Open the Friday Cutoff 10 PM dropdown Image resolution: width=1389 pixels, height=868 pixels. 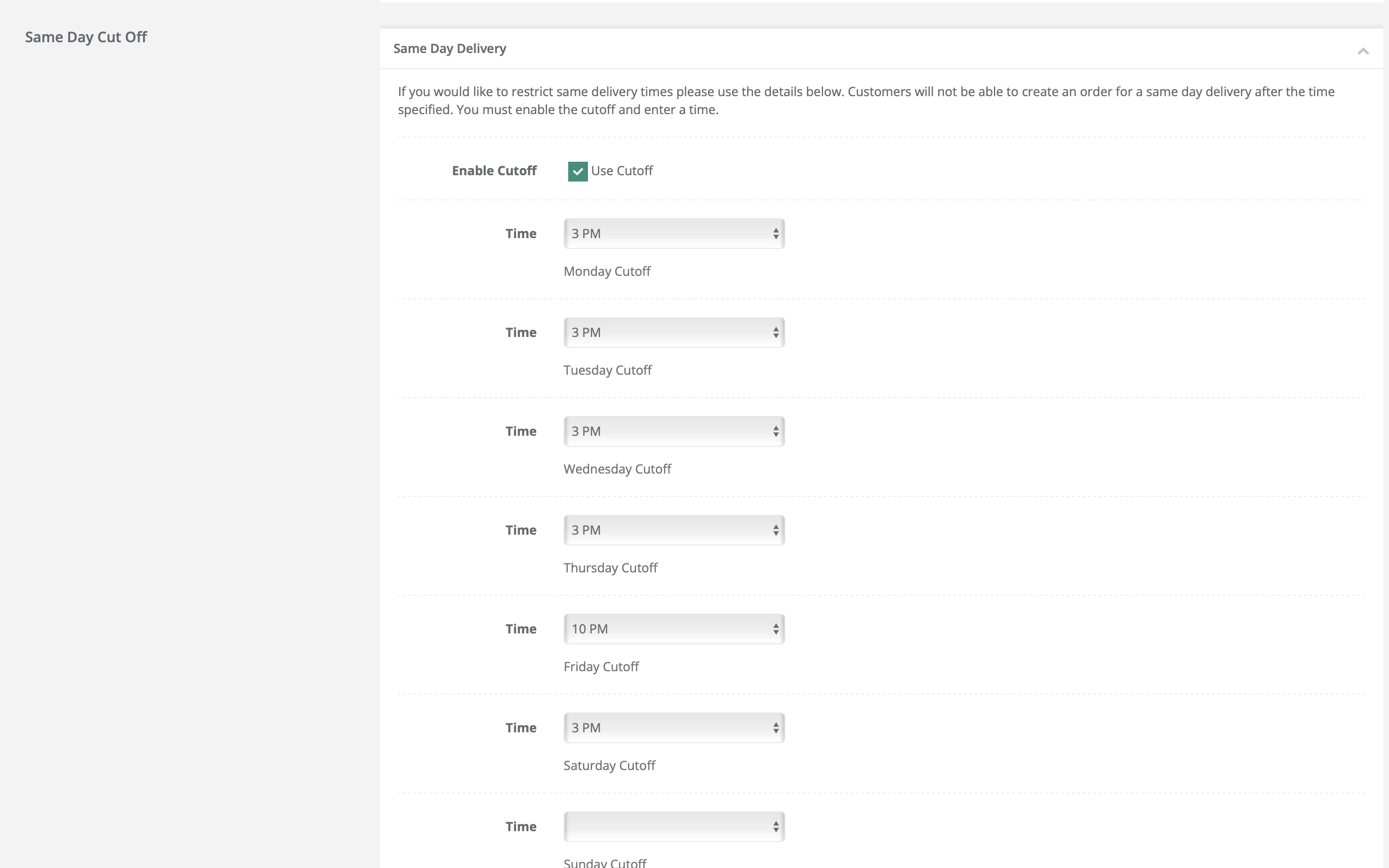click(x=673, y=629)
